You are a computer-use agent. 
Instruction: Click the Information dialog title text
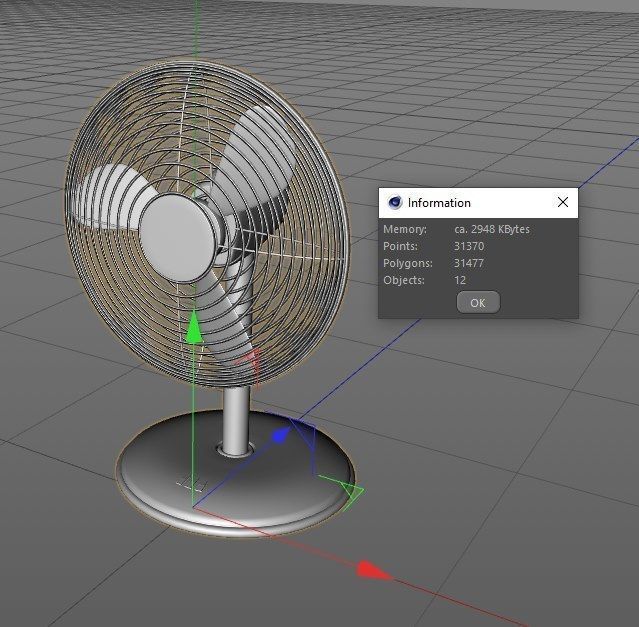tap(439, 203)
